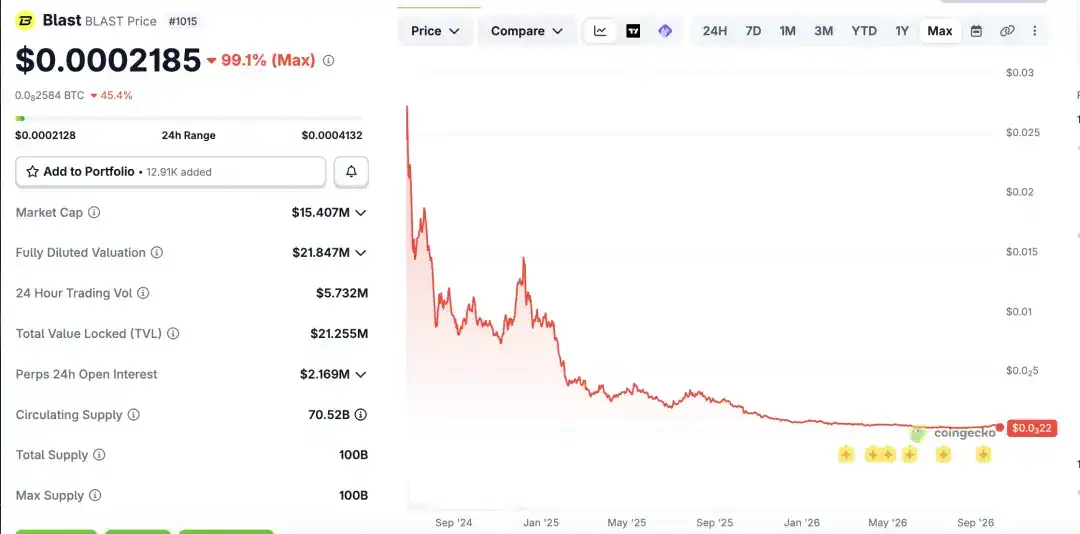Switch to TradingView chart icon
Image resolution: width=1080 pixels, height=534 pixels.
click(633, 31)
